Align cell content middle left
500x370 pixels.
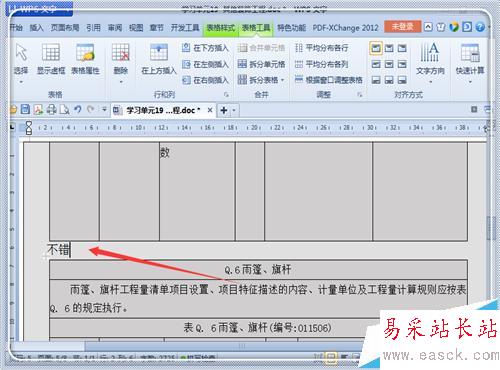click(x=376, y=64)
